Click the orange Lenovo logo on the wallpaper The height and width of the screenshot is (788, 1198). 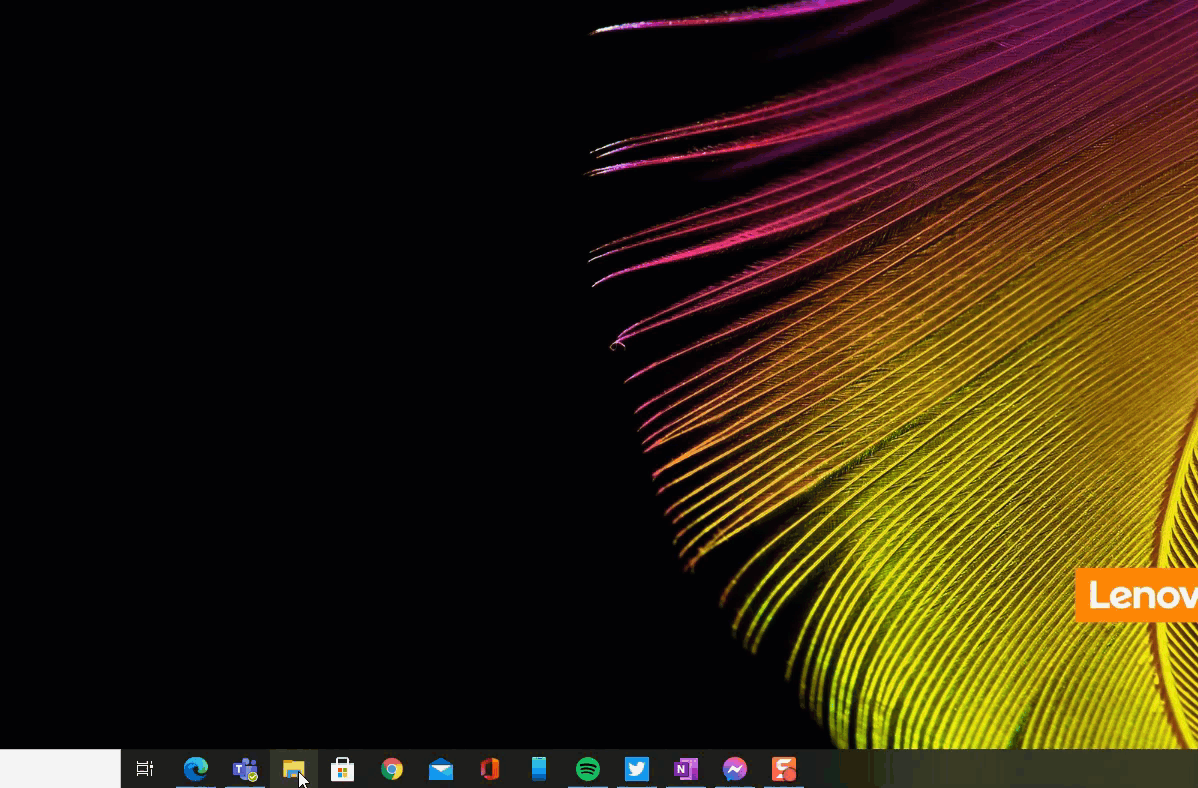point(1136,595)
